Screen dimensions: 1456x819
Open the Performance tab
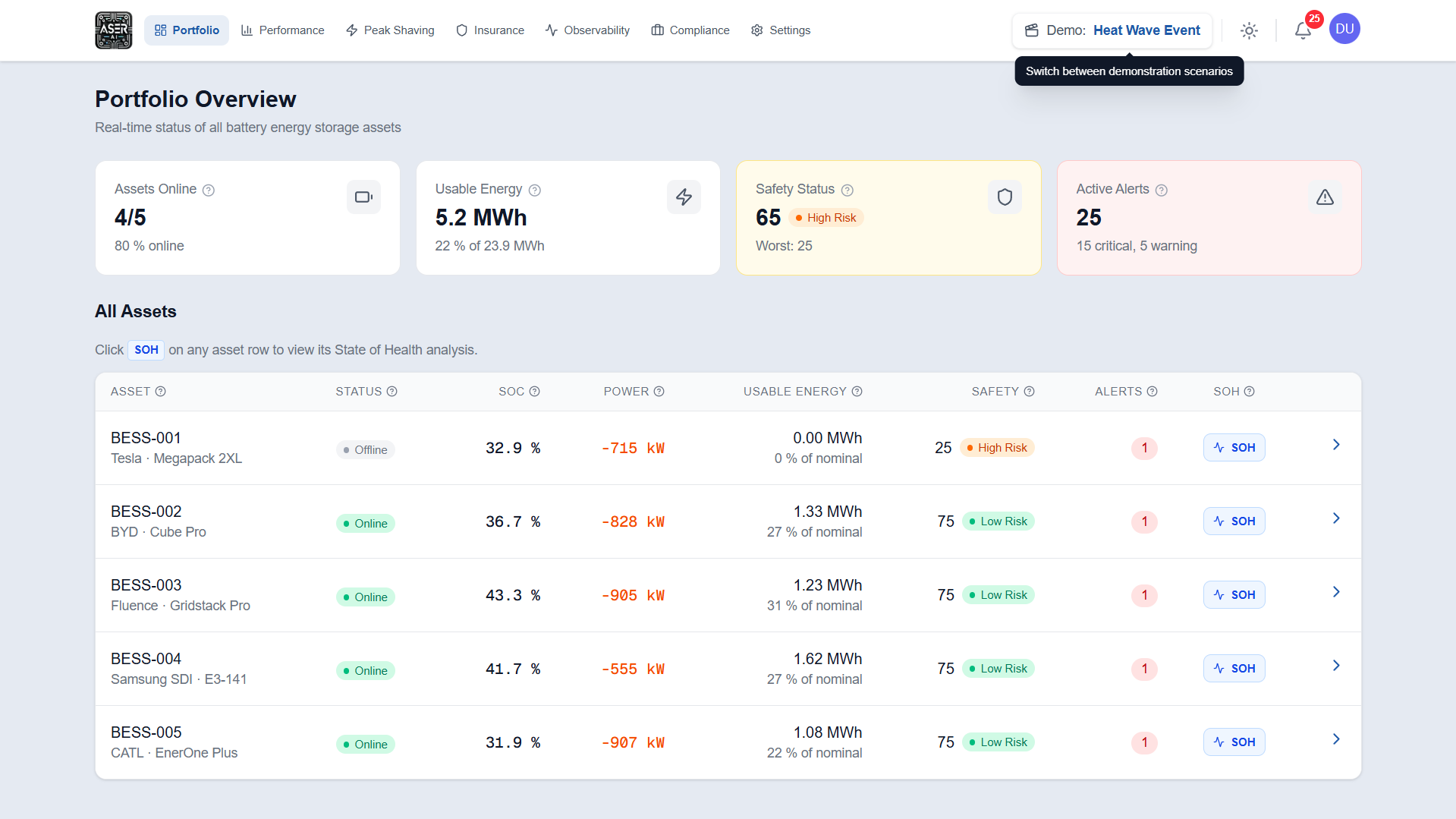[282, 30]
